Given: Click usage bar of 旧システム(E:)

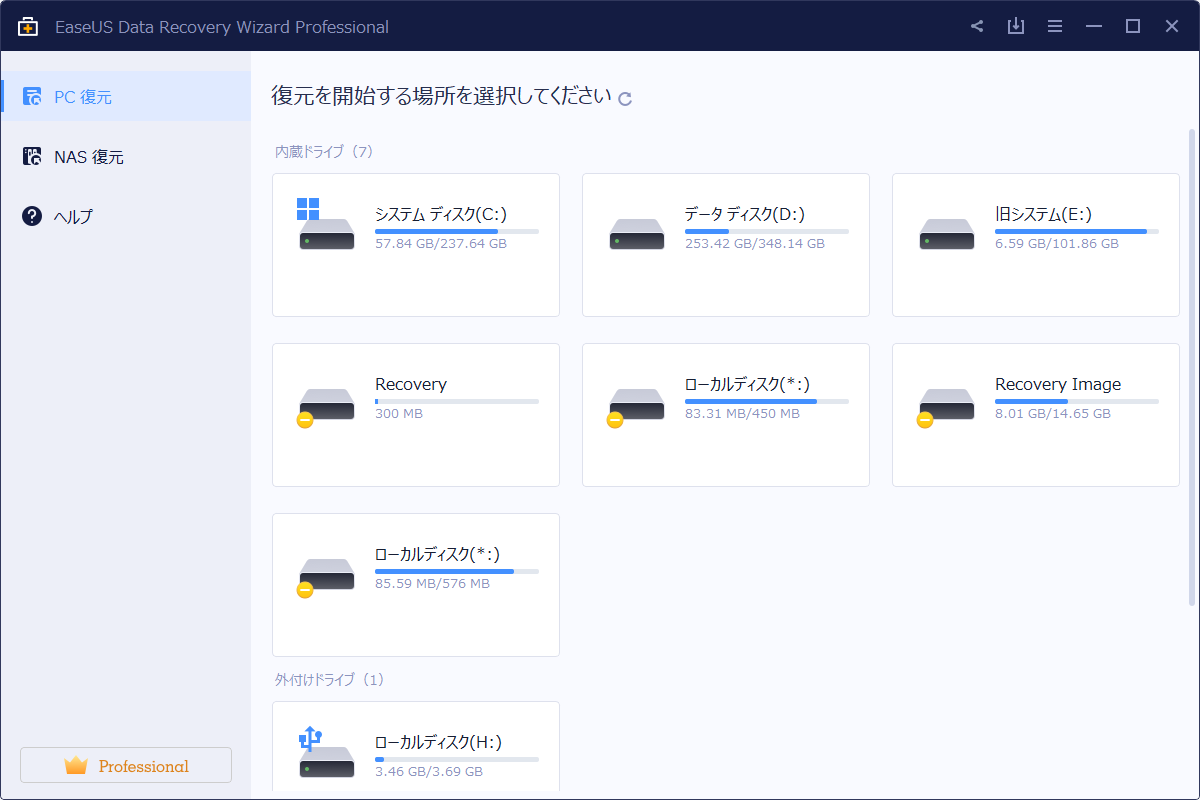Looking at the screenshot, I should 1077,231.
